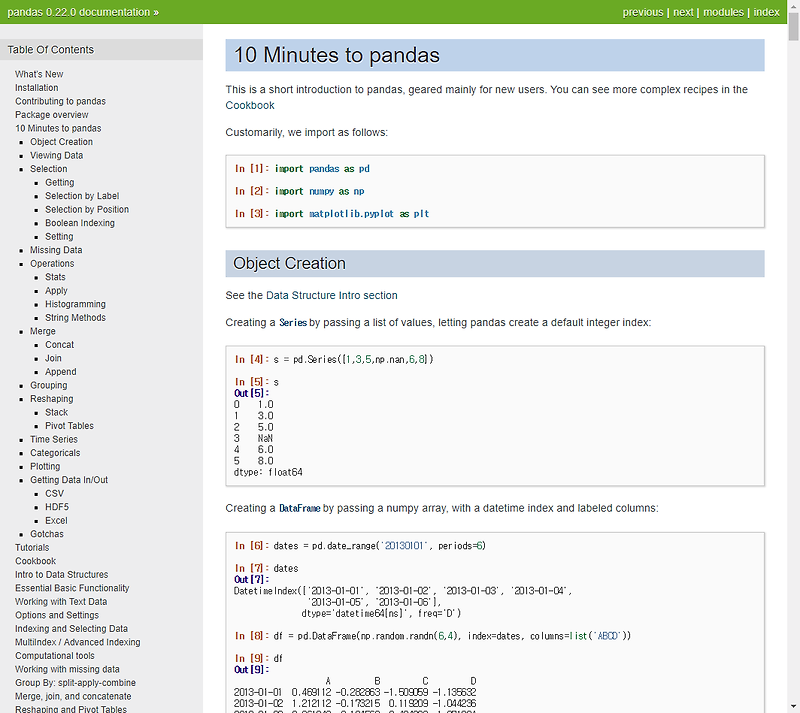
Task: Open Cookbook entry in the sidebar
Action: [35, 561]
